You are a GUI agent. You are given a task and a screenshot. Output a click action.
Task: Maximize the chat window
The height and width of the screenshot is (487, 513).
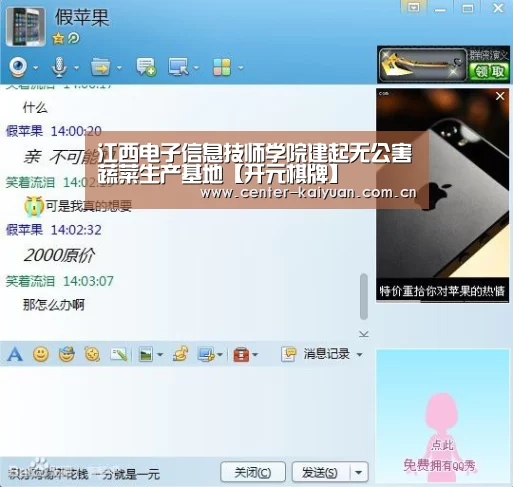coord(468,8)
